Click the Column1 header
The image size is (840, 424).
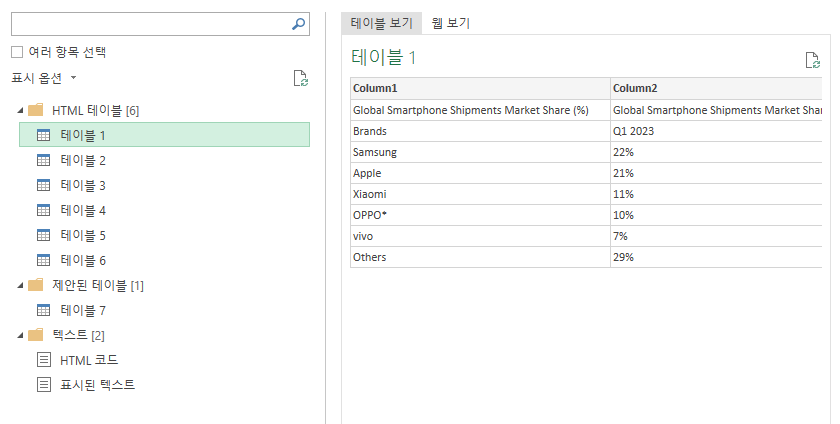click(x=481, y=88)
